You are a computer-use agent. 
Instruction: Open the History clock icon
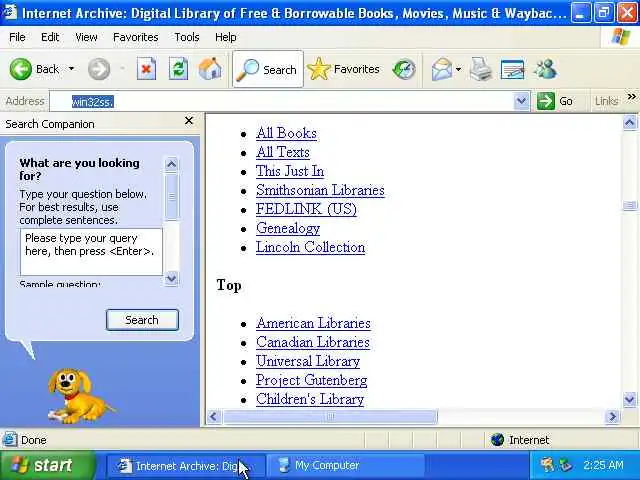(x=404, y=69)
